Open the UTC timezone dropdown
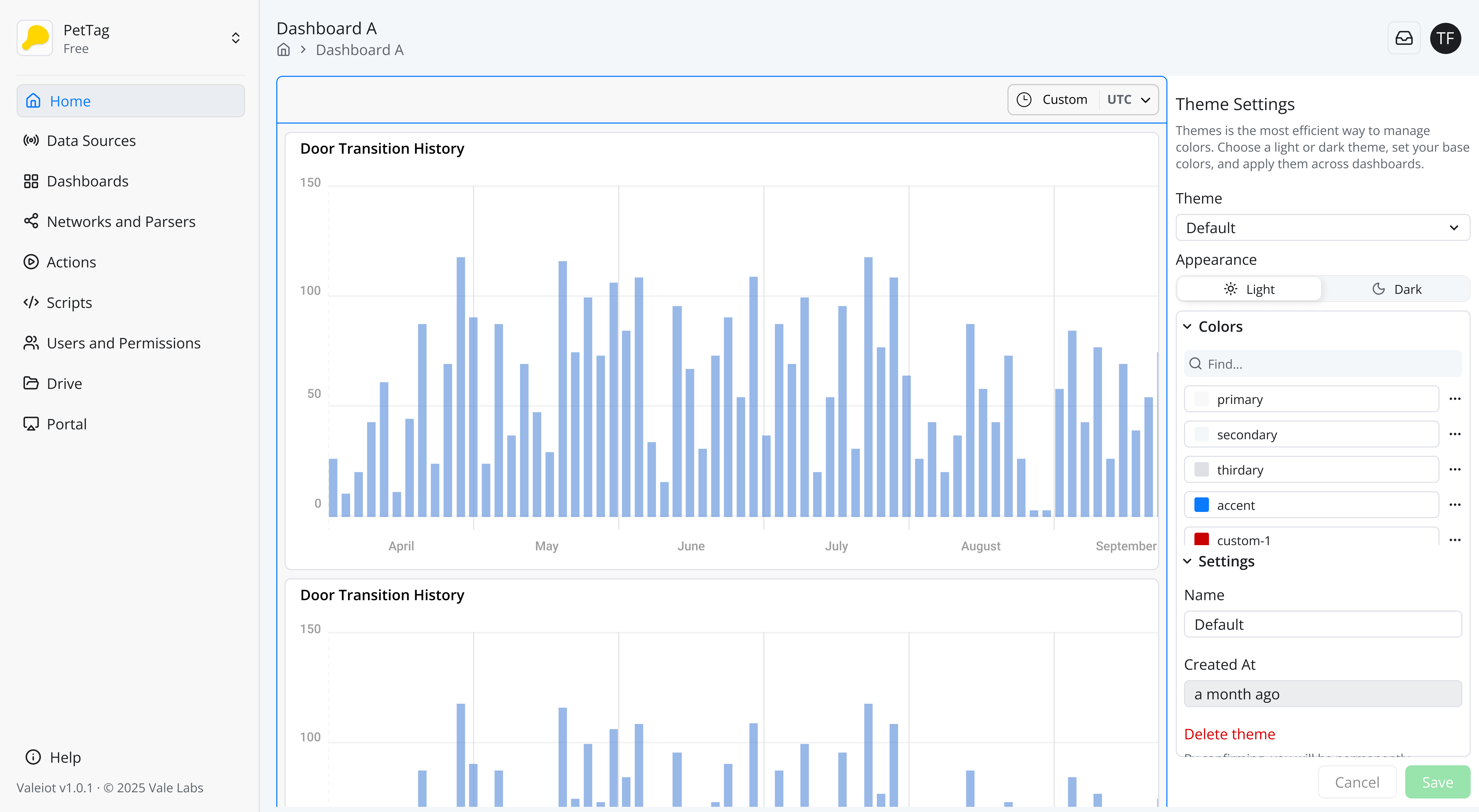Image resolution: width=1479 pixels, height=812 pixels. point(1128,100)
